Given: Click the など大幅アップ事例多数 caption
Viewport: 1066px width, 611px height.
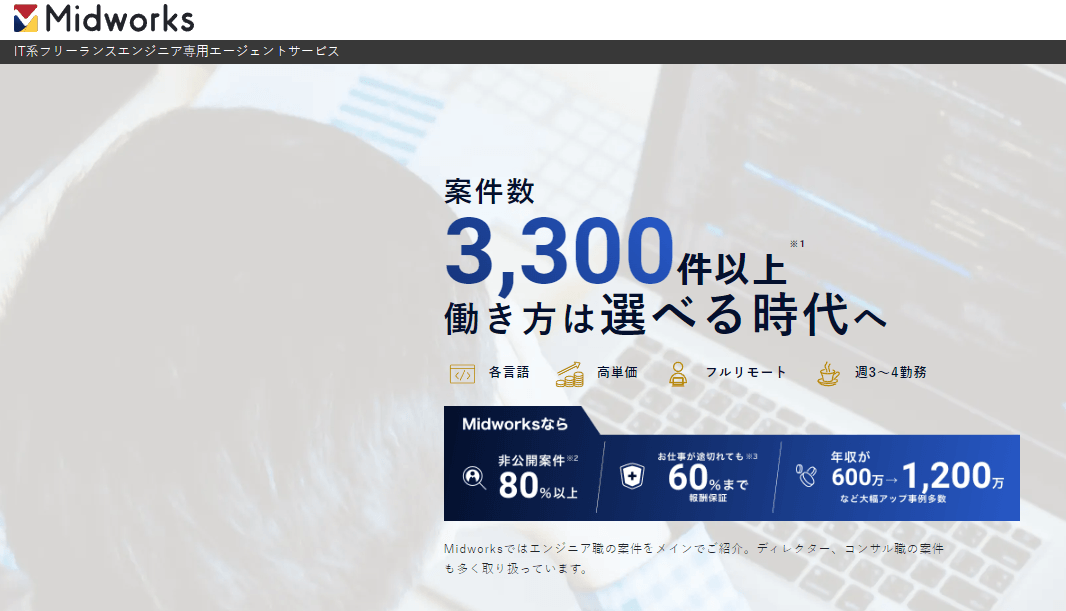Looking at the screenshot, I should (x=892, y=499).
